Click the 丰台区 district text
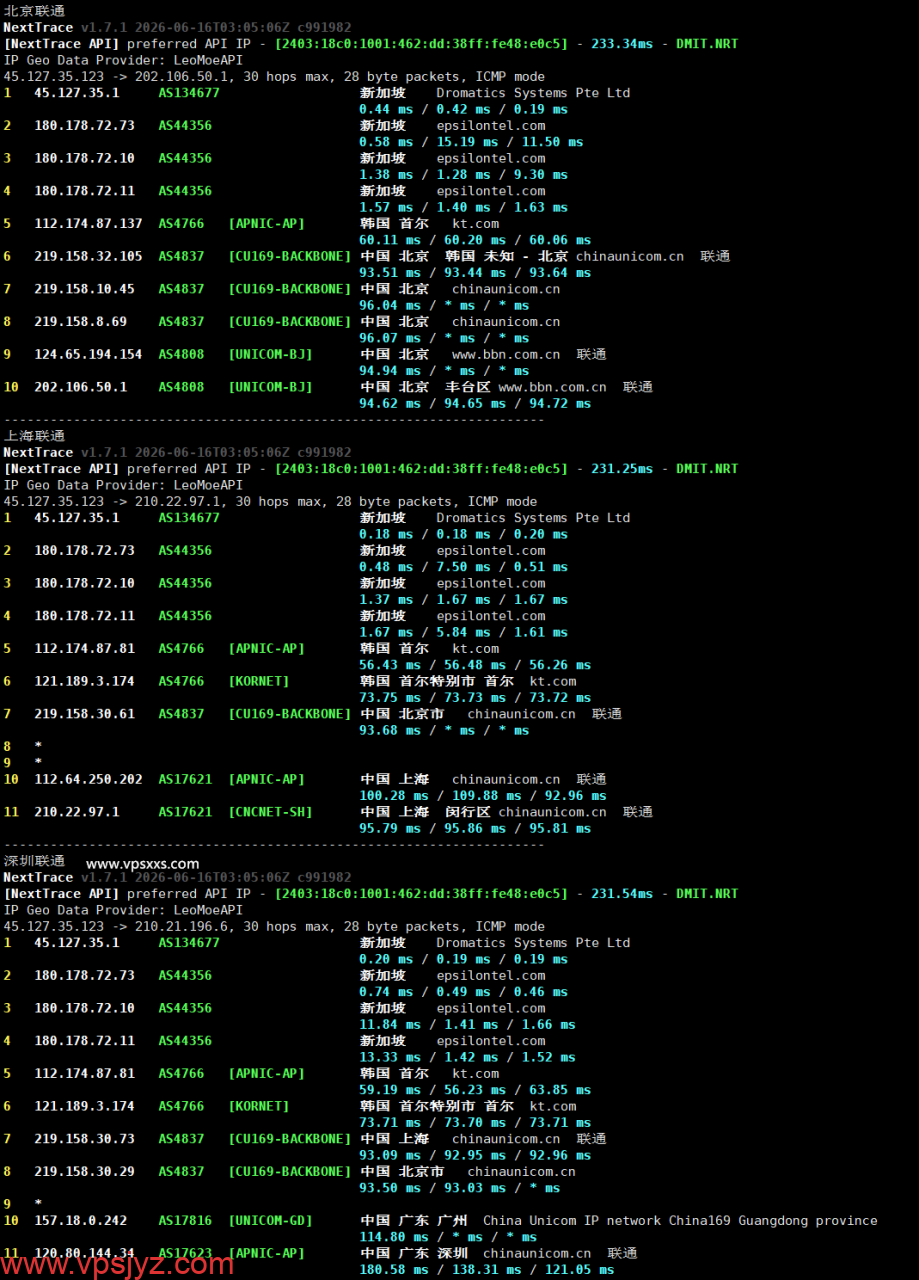The width and height of the screenshot is (919, 1280). (468, 387)
